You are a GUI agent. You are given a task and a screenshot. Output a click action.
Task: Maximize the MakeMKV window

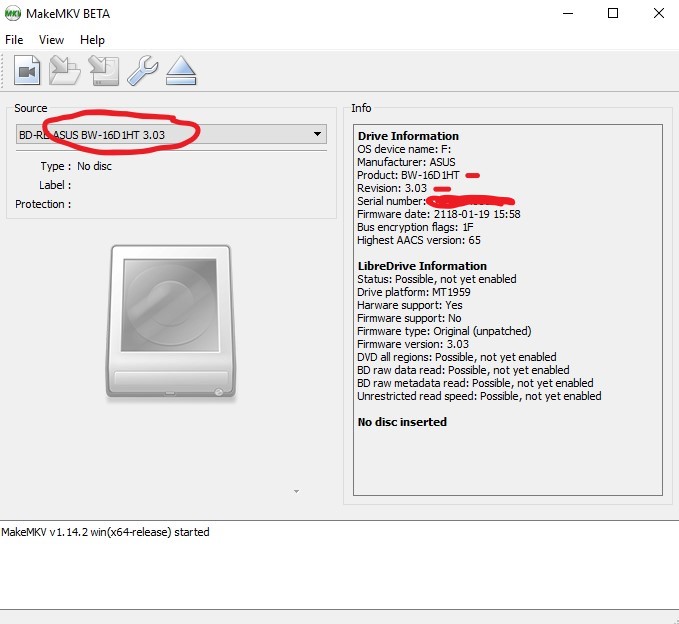coord(613,14)
